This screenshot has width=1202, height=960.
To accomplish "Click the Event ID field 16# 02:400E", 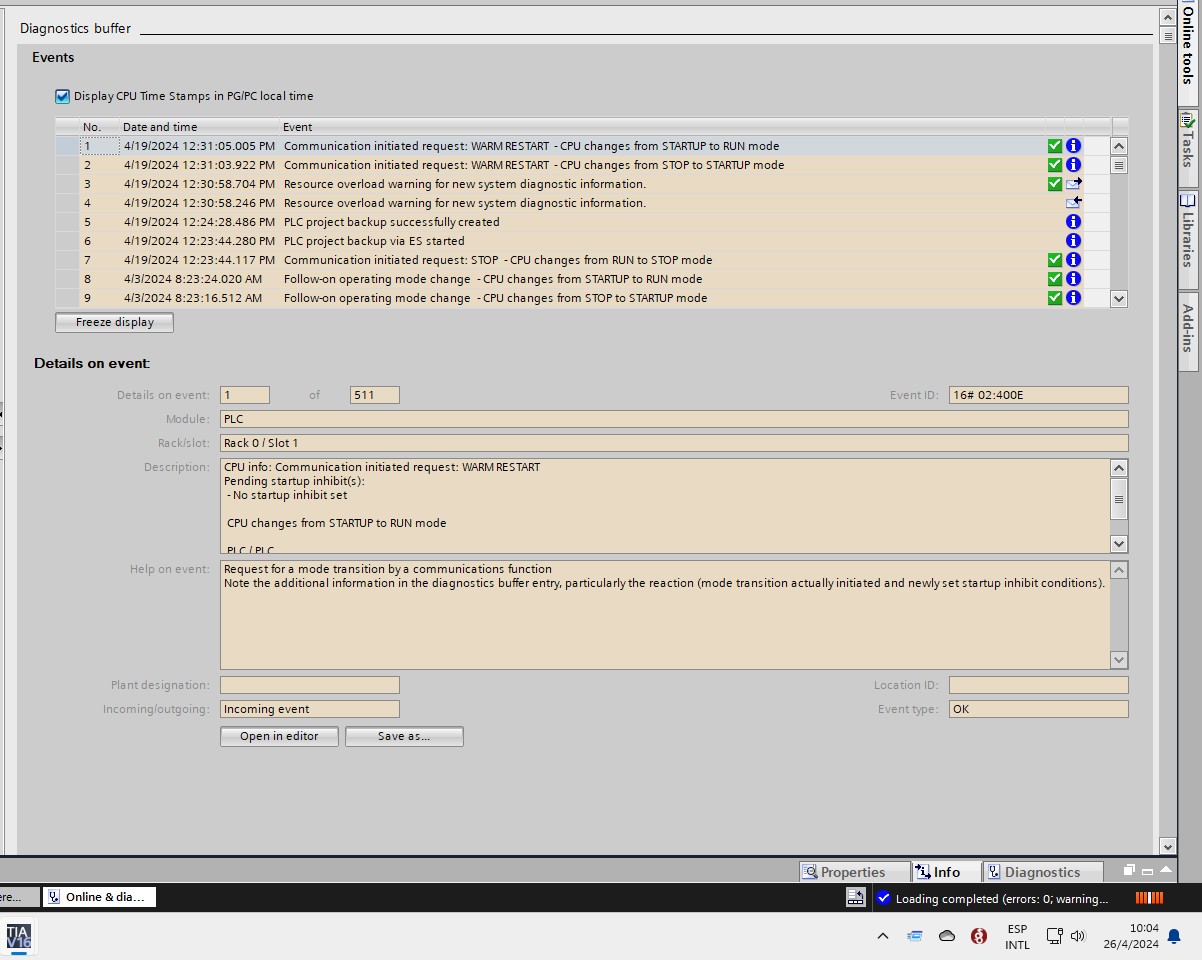I will click(x=1038, y=395).
